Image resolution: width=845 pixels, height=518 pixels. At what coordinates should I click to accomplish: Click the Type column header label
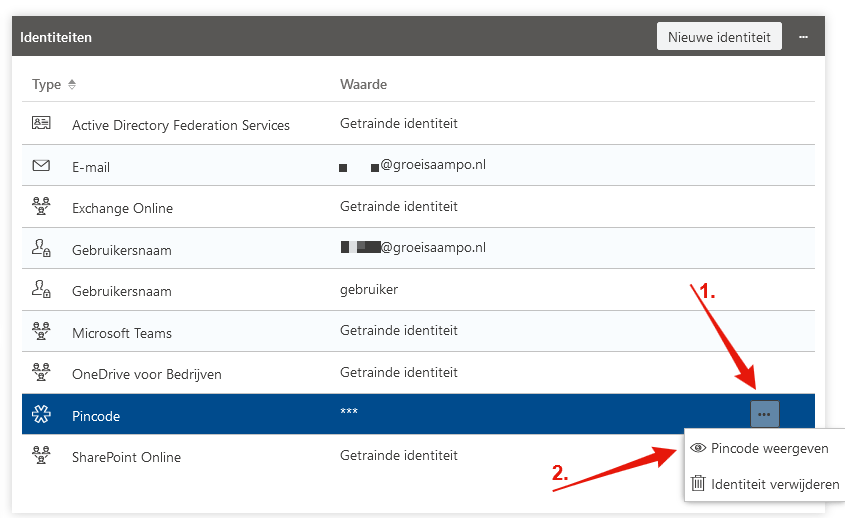46,85
